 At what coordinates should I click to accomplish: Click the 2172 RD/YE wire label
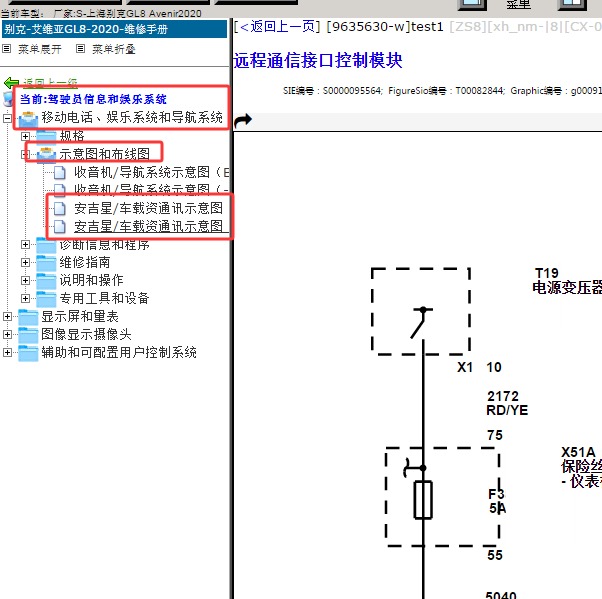tap(507, 403)
